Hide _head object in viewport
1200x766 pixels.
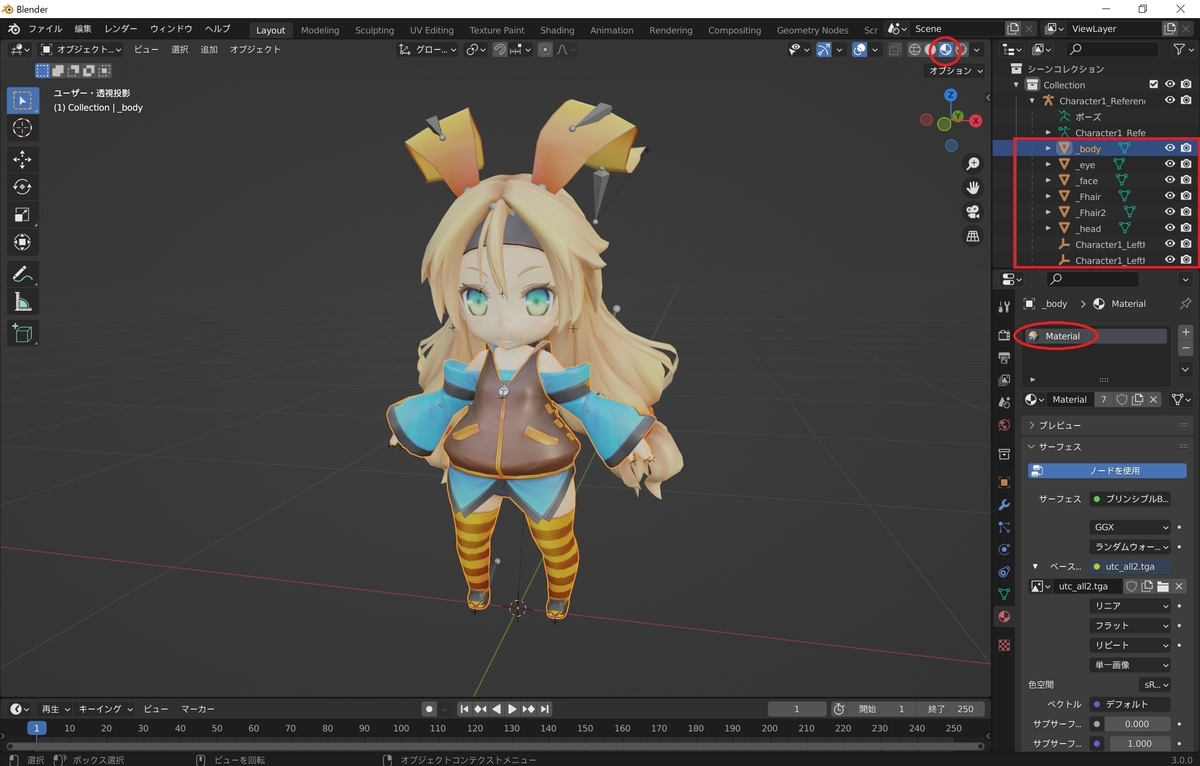(1170, 228)
